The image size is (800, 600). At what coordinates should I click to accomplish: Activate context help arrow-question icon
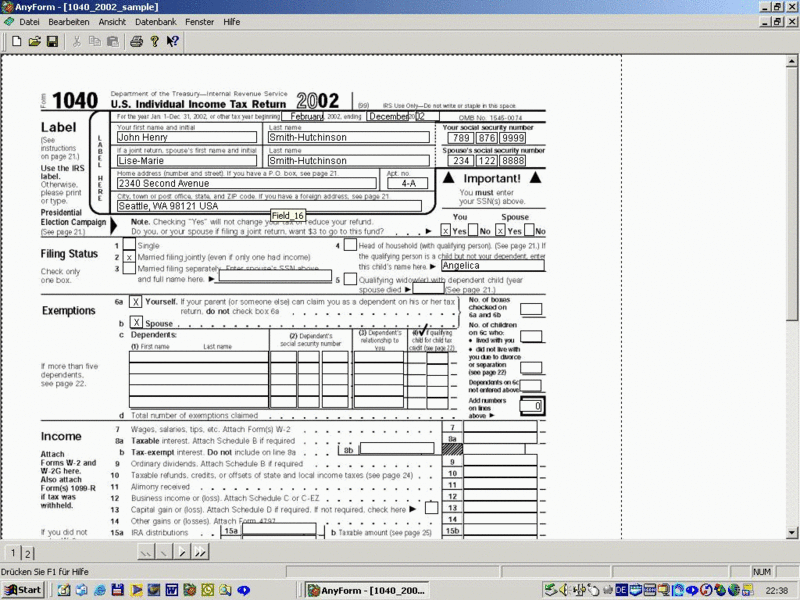(172, 41)
